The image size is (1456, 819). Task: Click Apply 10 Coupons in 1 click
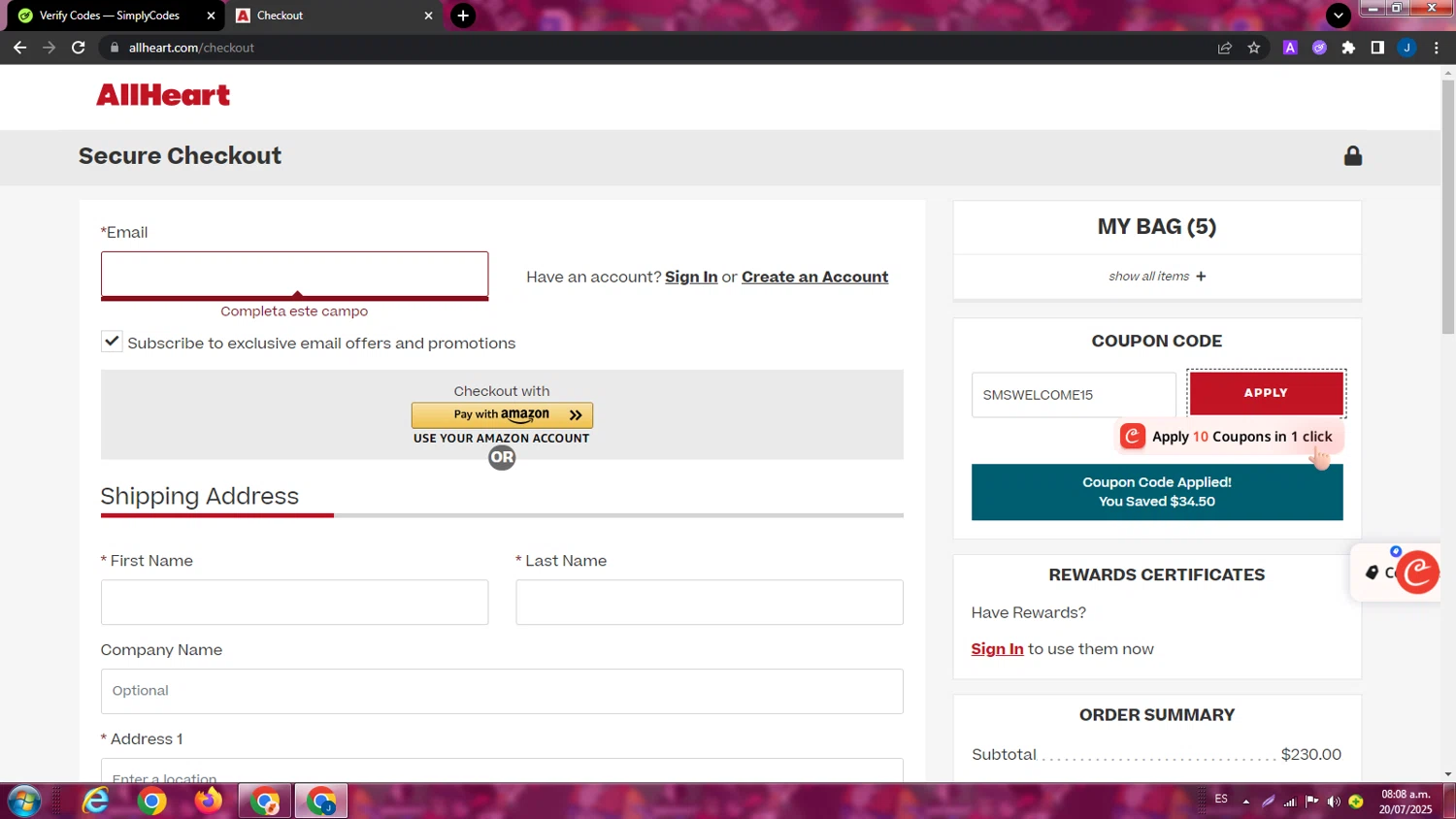(1229, 437)
